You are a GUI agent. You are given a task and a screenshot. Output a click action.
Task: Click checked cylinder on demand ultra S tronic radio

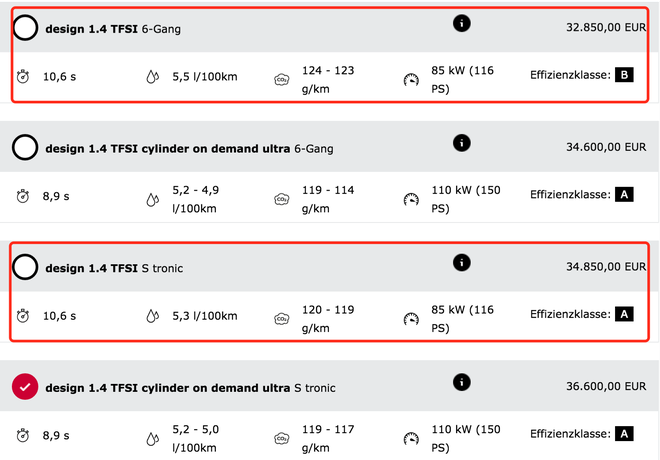[26, 387]
